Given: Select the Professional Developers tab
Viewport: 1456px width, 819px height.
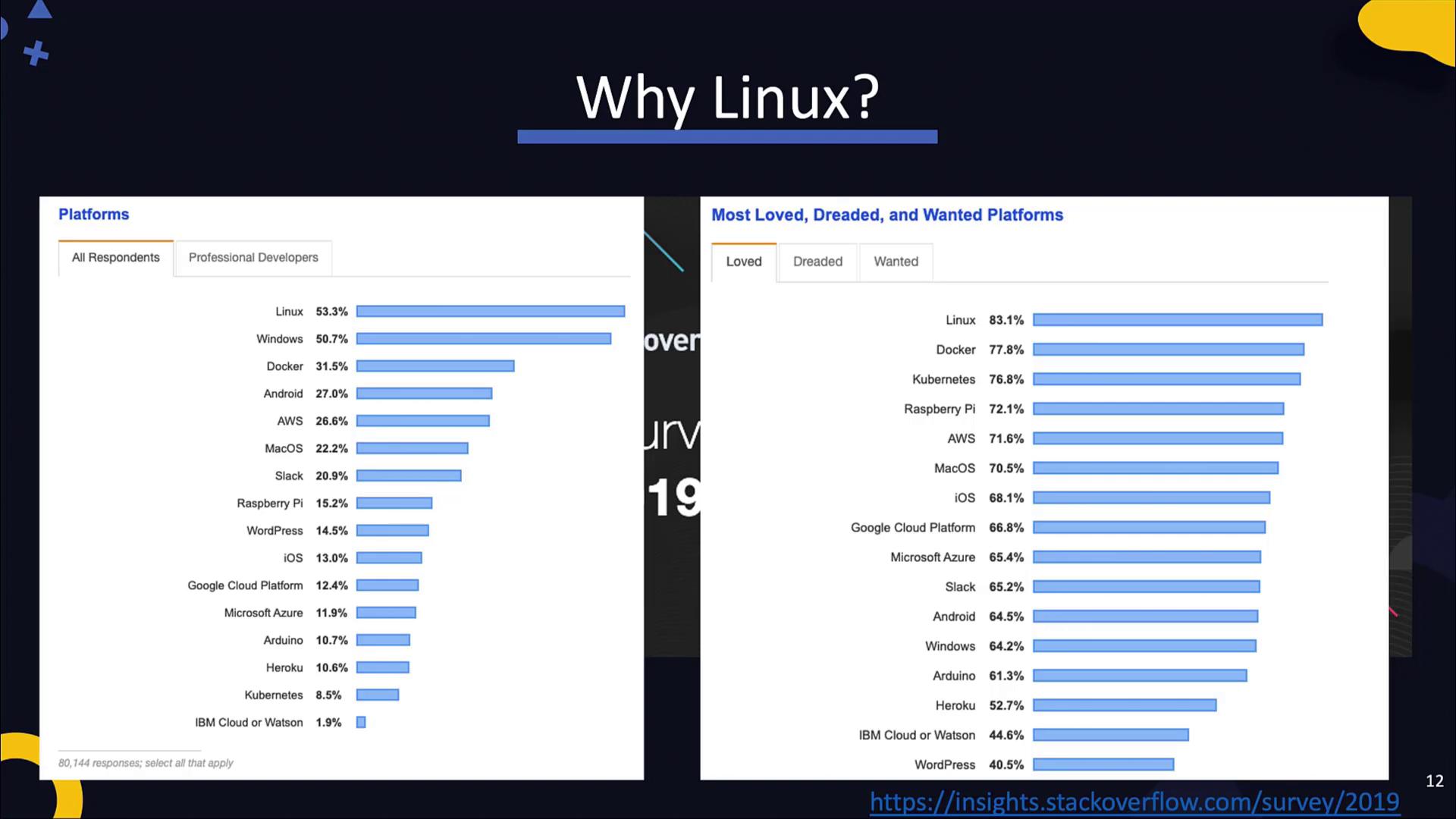Looking at the screenshot, I should 253,257.
